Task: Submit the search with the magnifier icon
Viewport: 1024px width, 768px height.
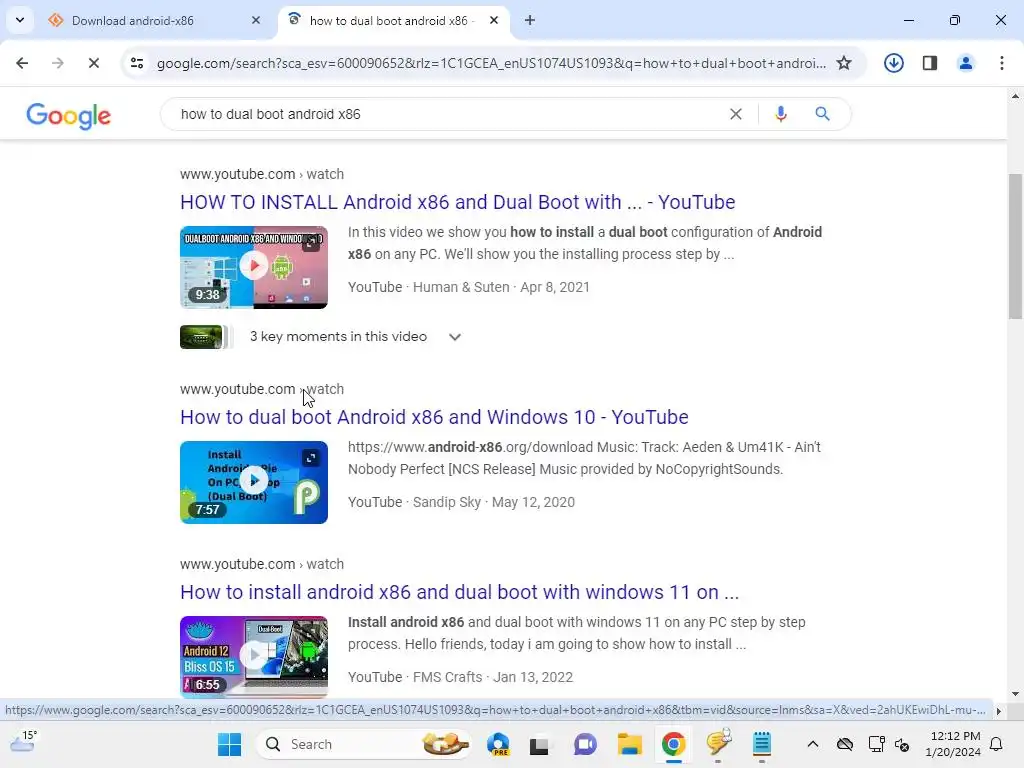Action: click(x=822, y=114)
